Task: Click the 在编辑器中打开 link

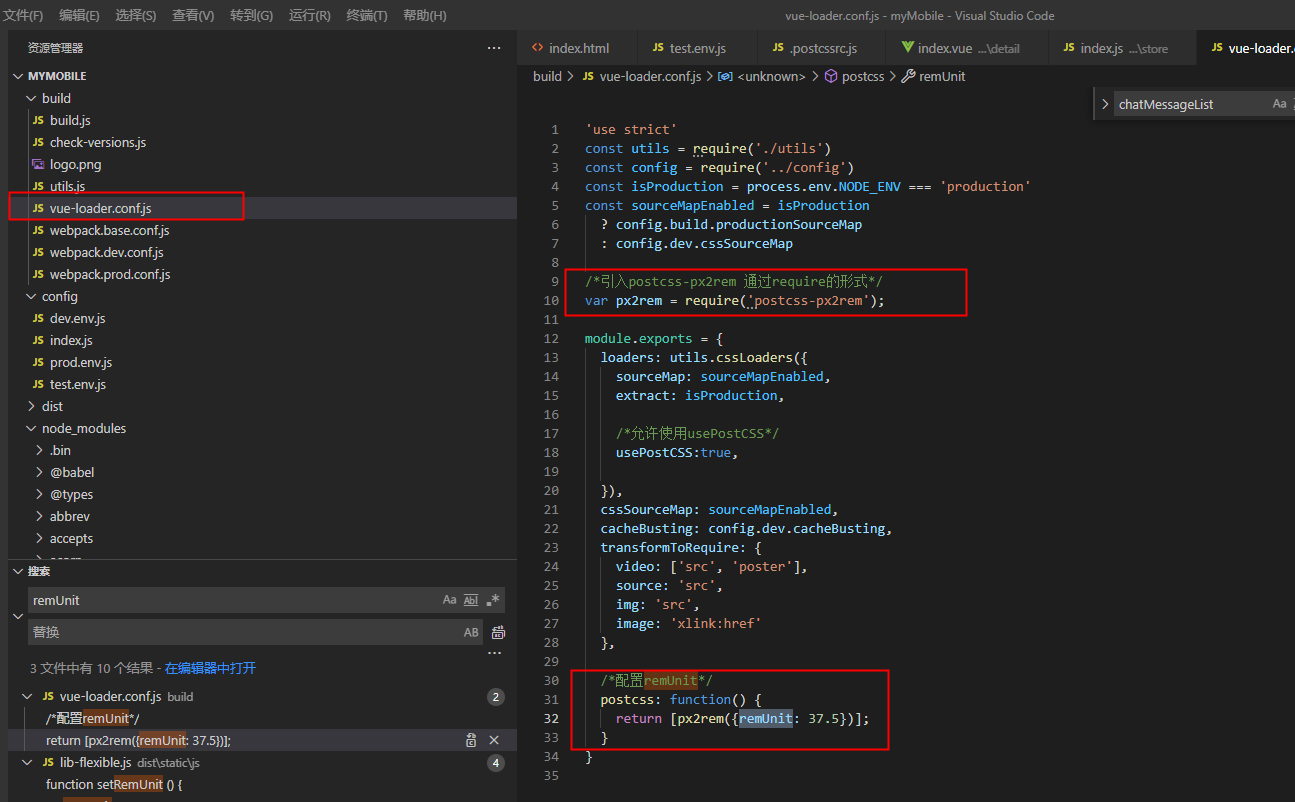Action: (x=210, y=668)
